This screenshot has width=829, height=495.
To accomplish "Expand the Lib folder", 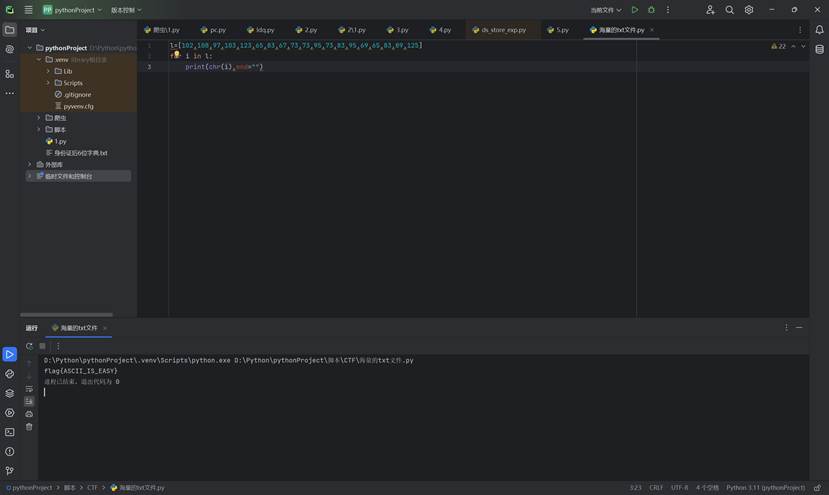I will click(x=48, y=71).
